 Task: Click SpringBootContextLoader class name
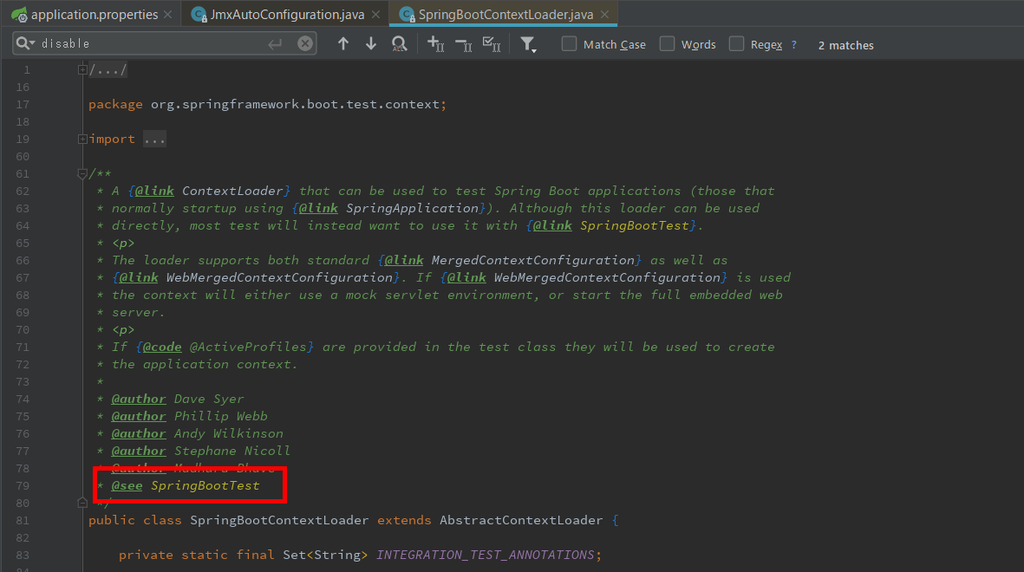tap(280, 520)
